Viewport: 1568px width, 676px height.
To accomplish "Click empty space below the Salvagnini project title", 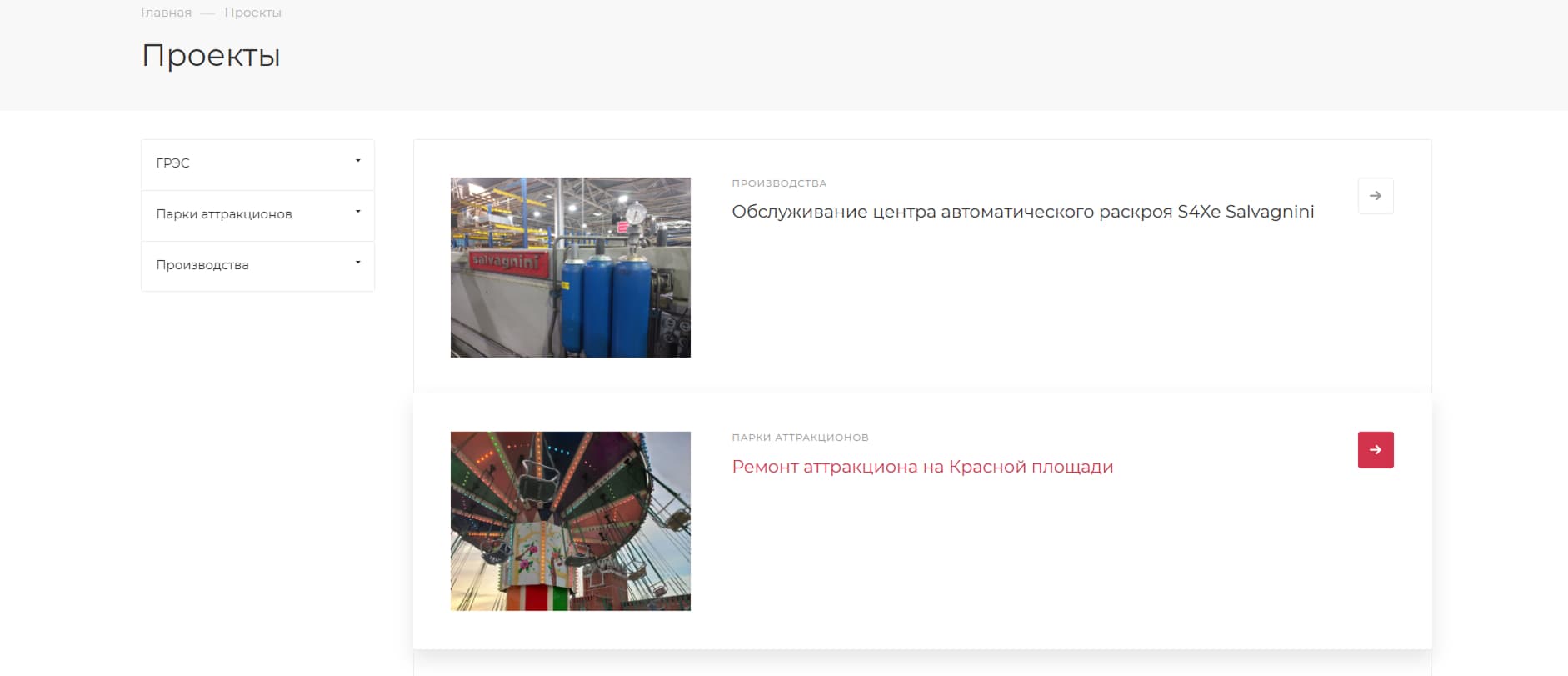I will pos(1000,300).
